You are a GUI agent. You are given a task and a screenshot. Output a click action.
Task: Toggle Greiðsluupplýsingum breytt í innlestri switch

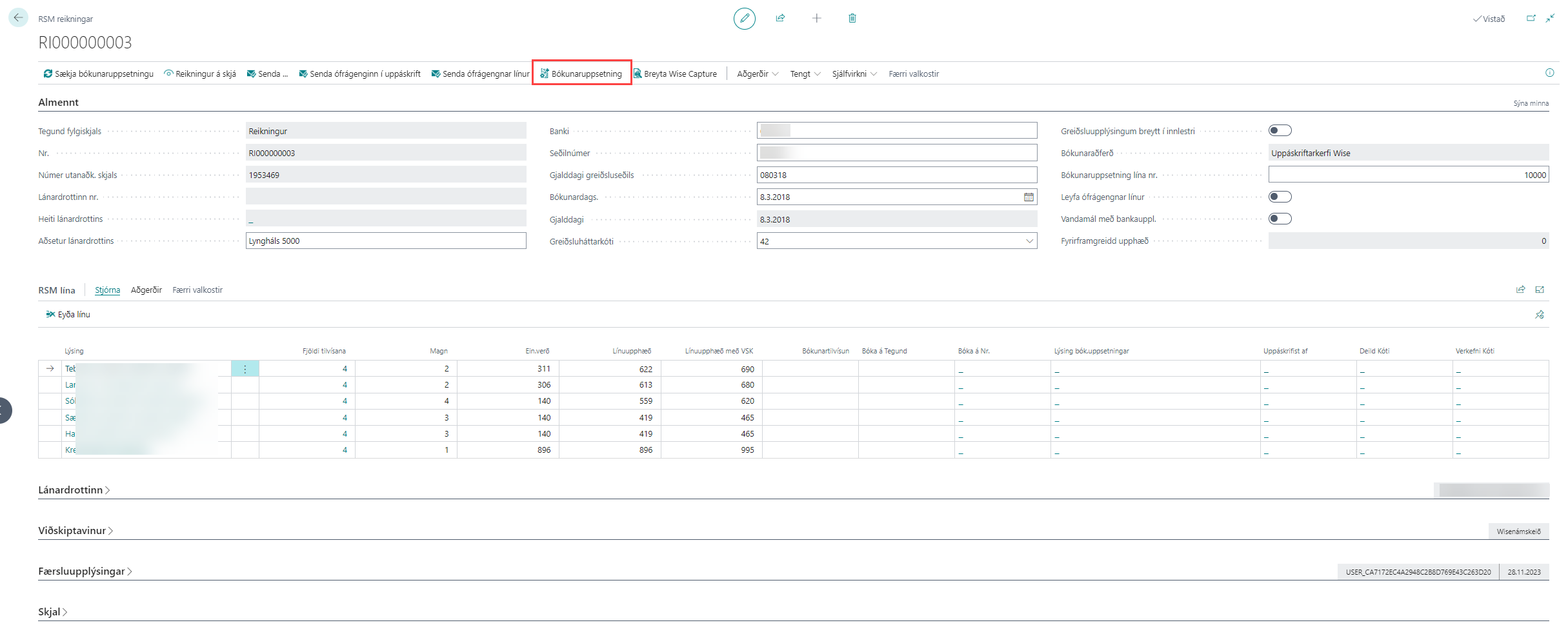1280,131
